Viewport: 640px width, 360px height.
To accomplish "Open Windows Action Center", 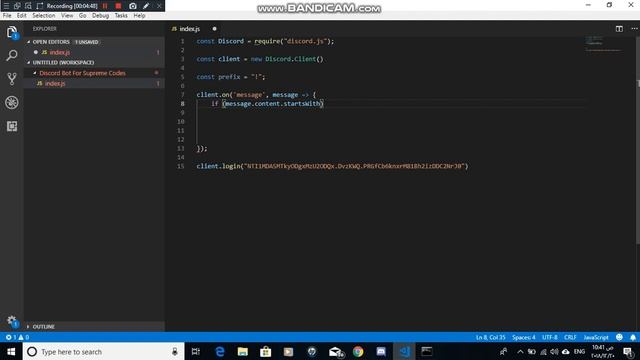I will tap(628, 351).
